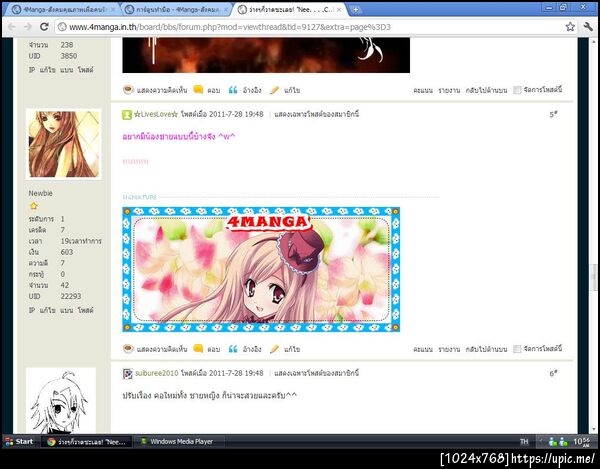
Task: Open a new browser tab
Action: pos(355,10)
